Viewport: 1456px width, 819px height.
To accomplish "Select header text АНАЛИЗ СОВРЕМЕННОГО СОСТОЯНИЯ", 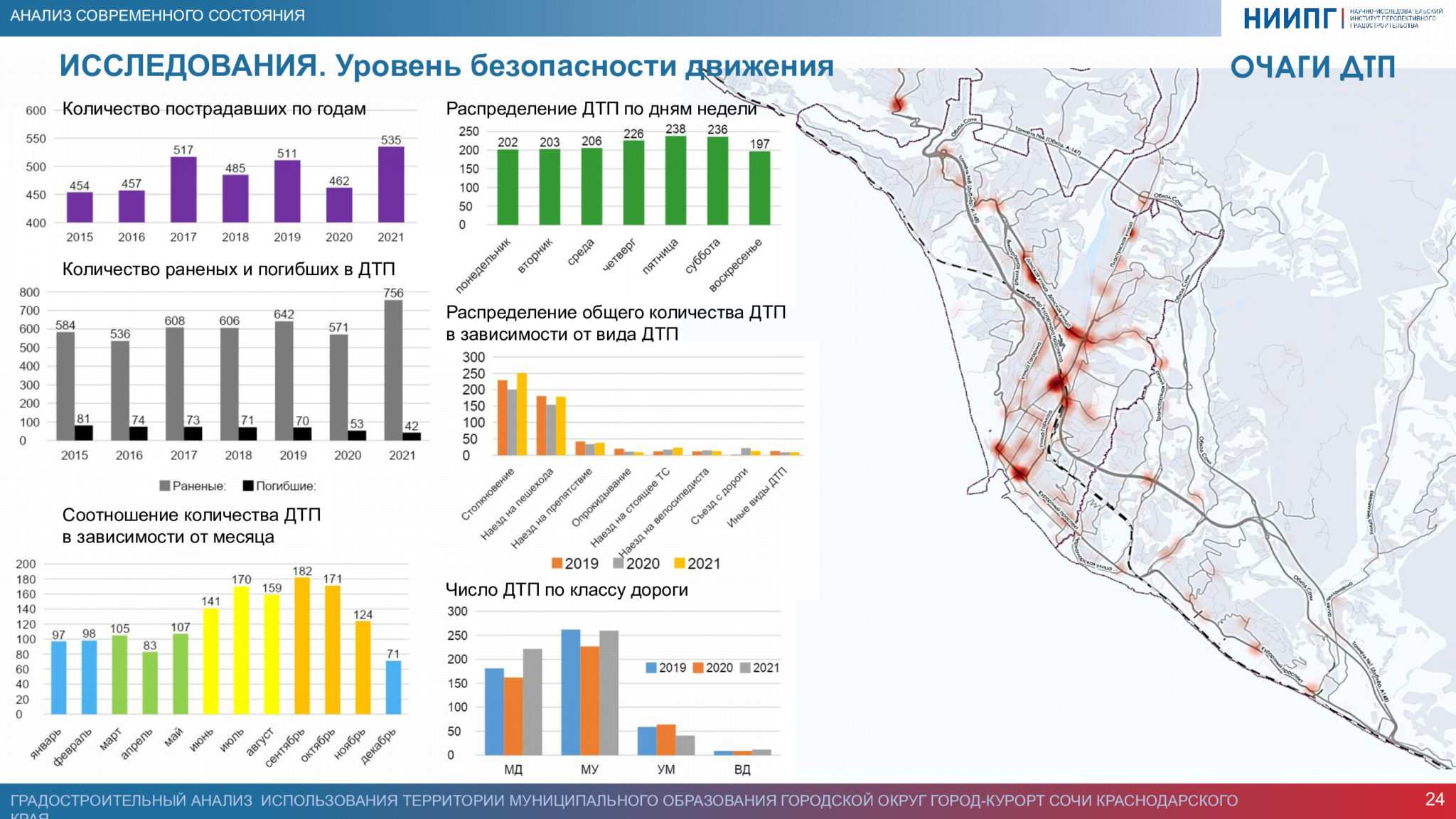I will pyautogui.click(x=157, y=16).
